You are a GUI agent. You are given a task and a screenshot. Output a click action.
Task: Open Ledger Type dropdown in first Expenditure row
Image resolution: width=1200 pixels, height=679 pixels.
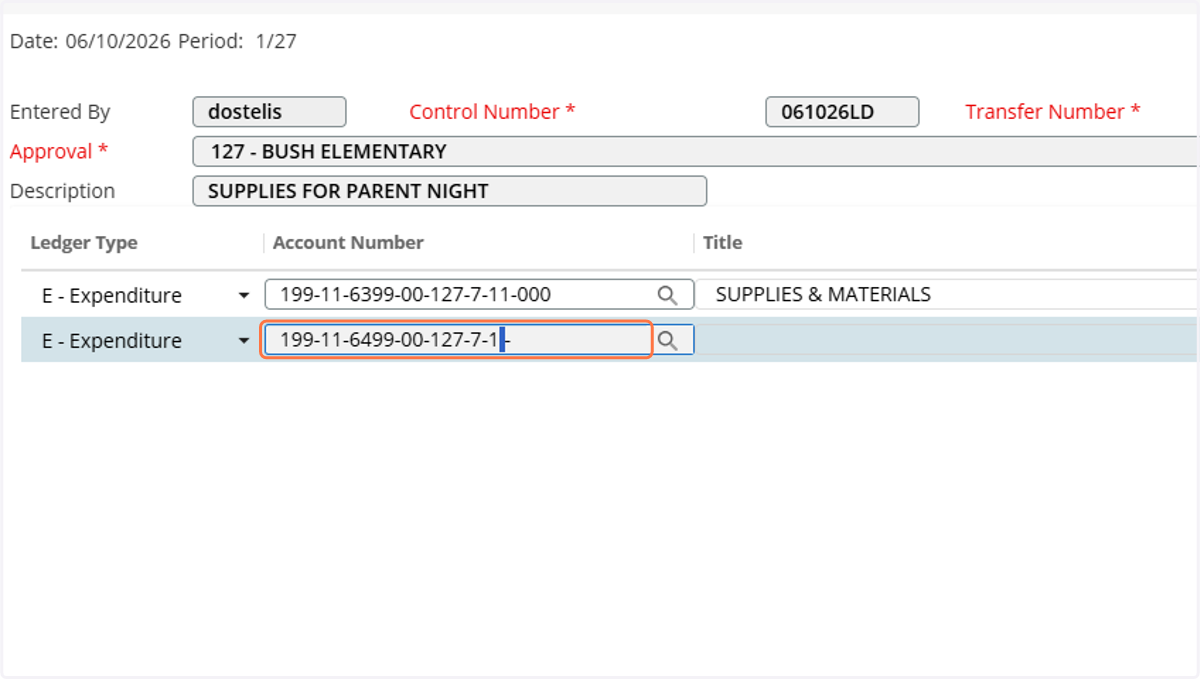(x=243, y=296)
